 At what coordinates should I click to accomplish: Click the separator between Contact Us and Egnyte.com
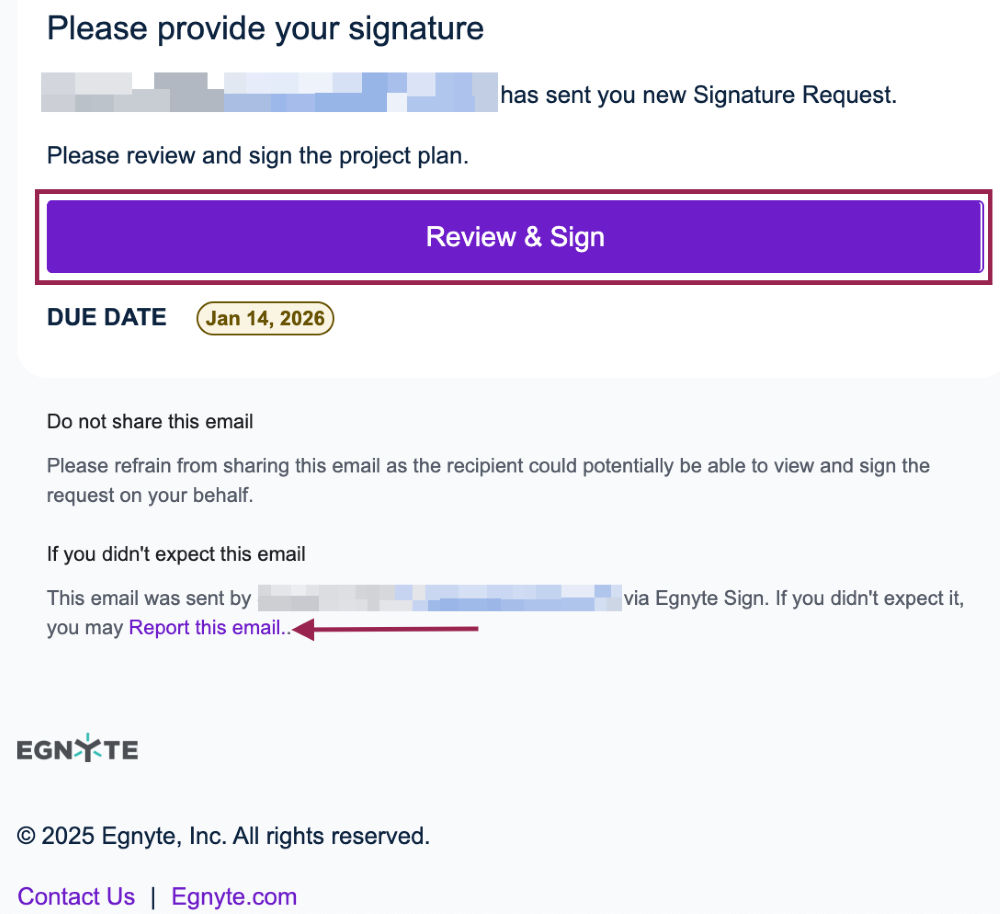[153, 896]
